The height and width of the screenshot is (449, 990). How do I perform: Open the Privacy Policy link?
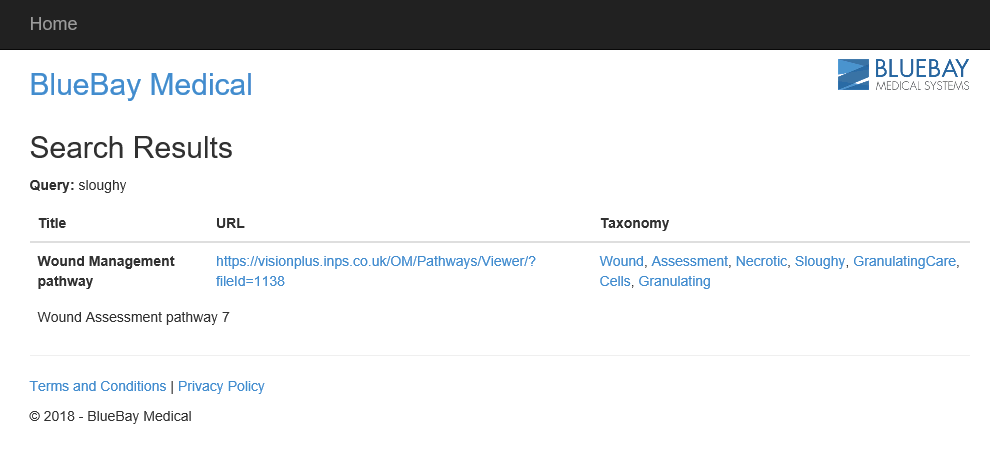click(221, 386)
